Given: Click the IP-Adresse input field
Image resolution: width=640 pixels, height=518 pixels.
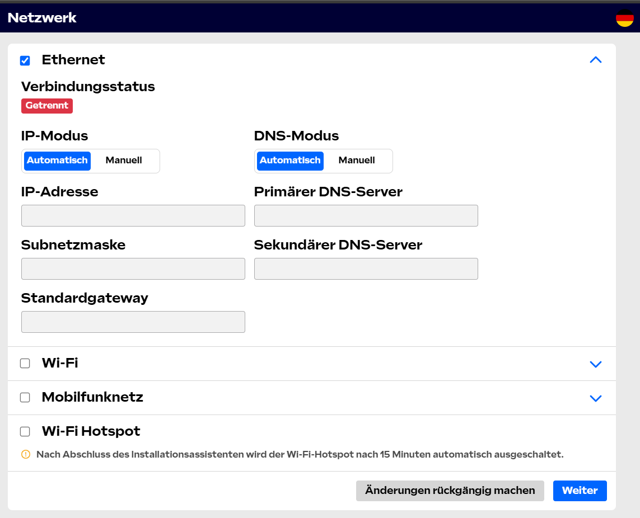Looking at the screenshot, I should tap(133, 216).
